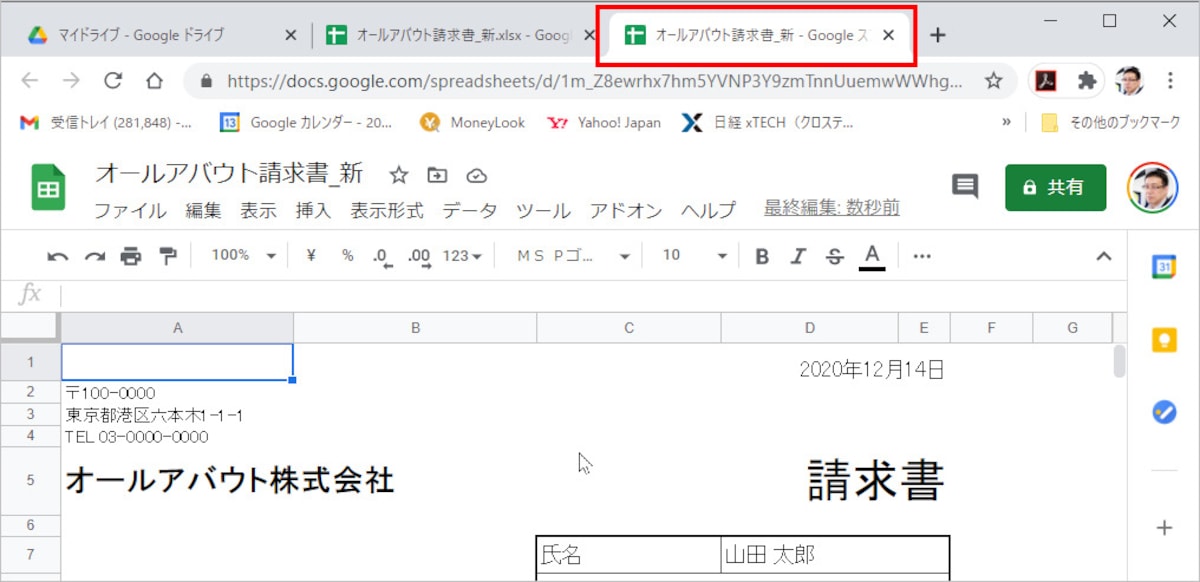
Task: Open the MS P Gothic font dropdown
Action: point(572,256)
